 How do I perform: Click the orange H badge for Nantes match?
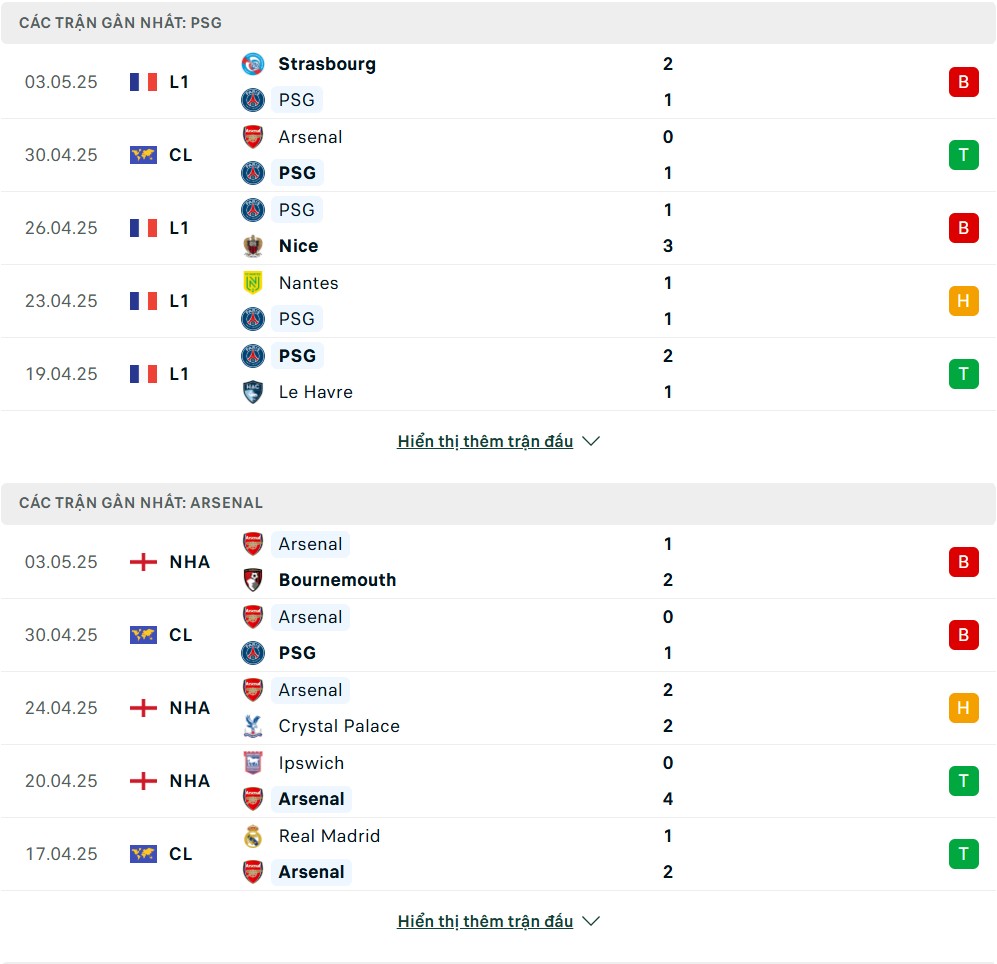tap(963, 301)
